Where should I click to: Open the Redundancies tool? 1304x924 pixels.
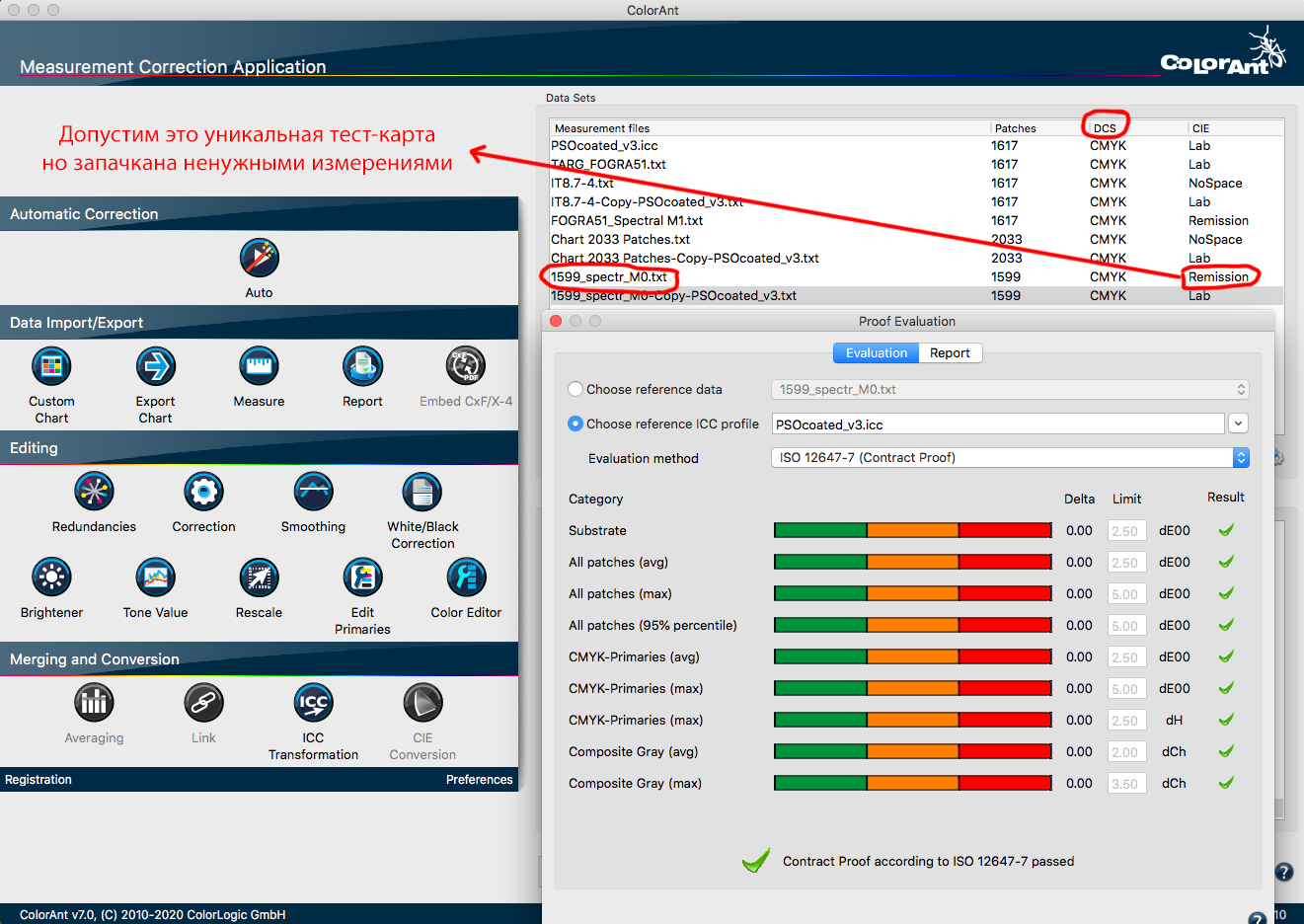(x=94, y=492)
